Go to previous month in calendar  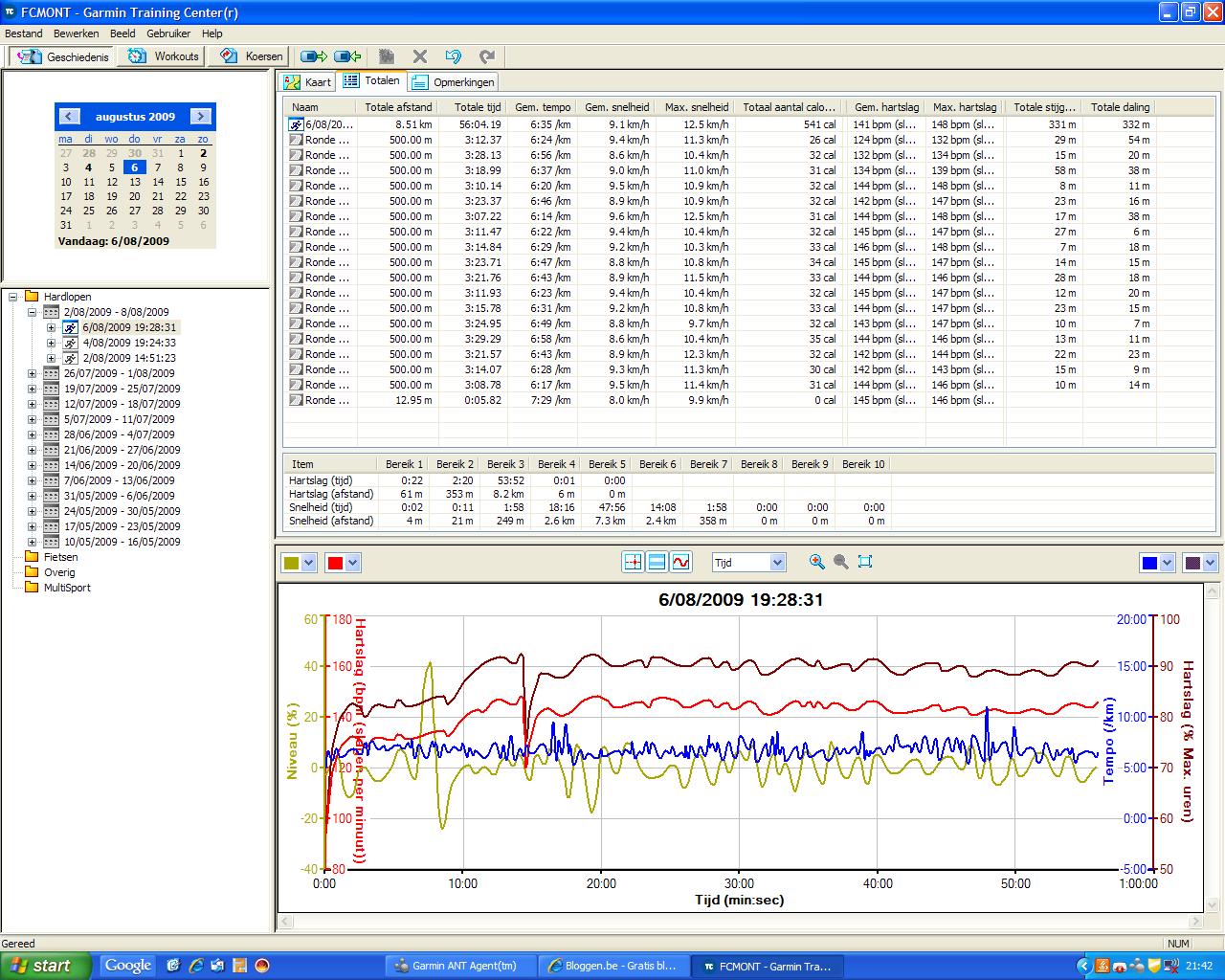(x=69, y=117)
